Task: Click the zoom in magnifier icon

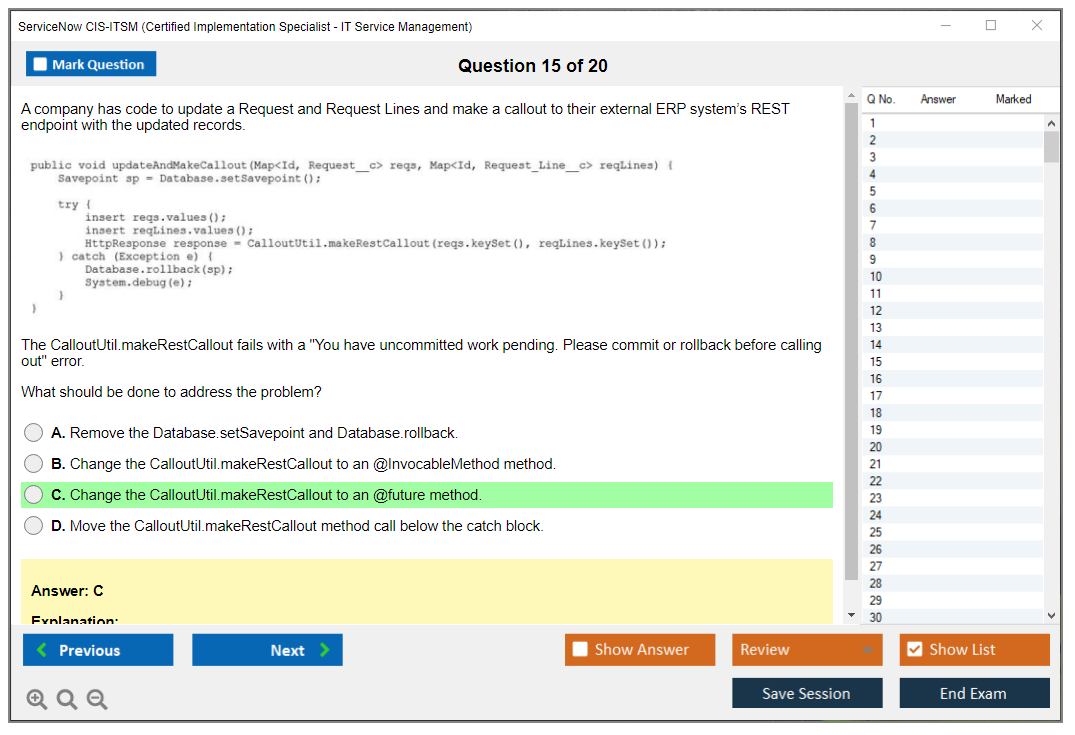Action: click(x=36, y=700)
